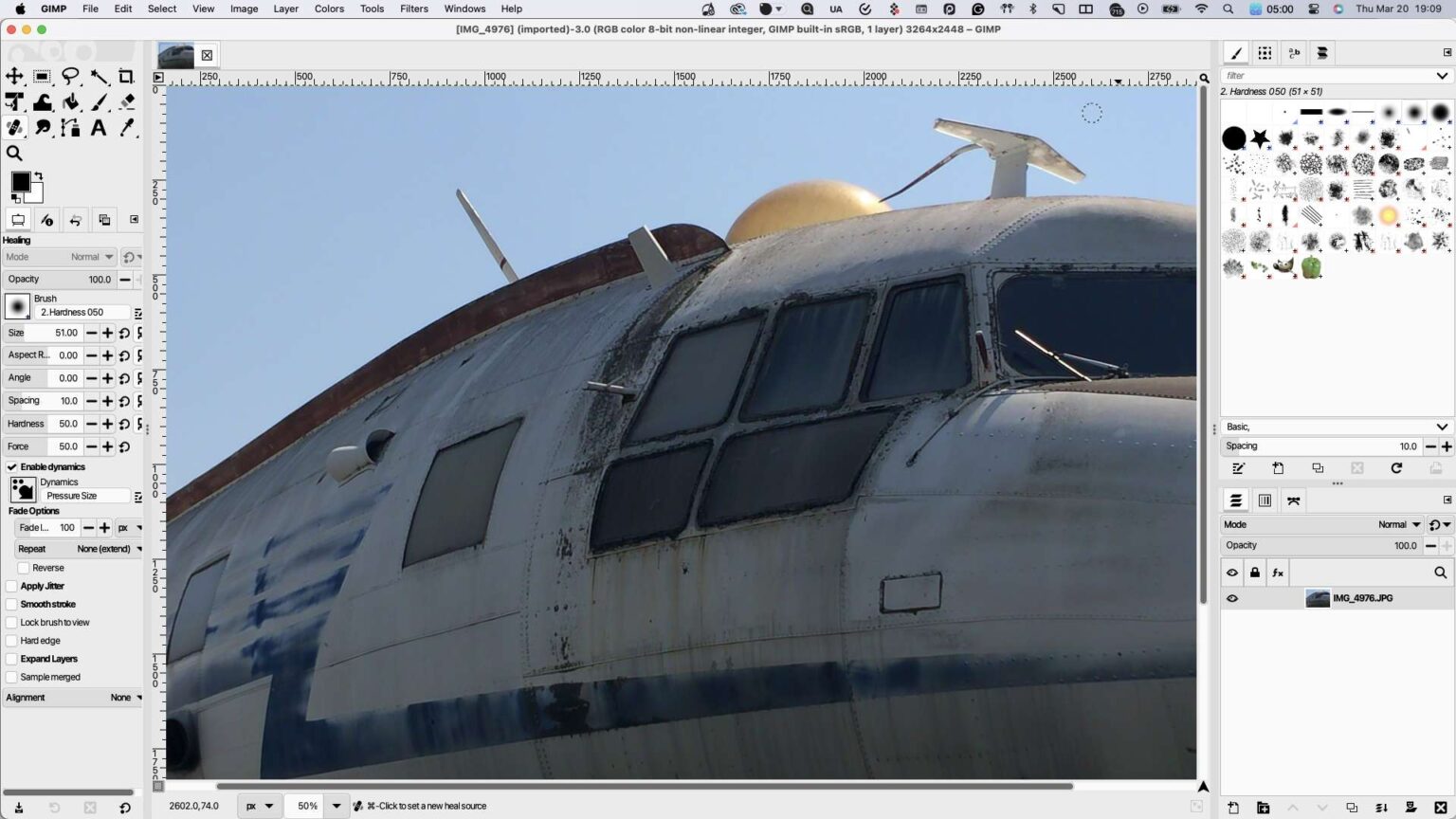Screen dimensions: 1456x819
Task: Select the Paintbrush tool in the toolbox
Action: 99,101
